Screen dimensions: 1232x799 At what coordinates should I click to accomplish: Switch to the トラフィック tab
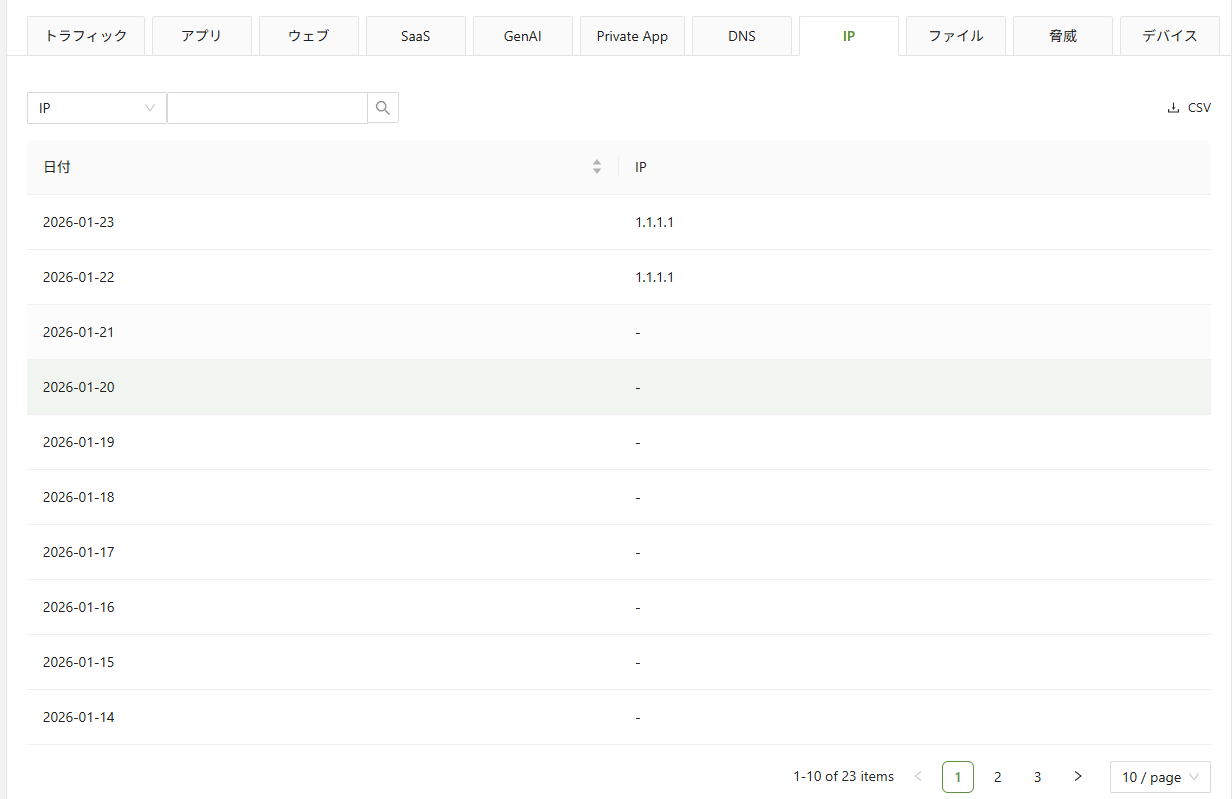tap(86, 36)
